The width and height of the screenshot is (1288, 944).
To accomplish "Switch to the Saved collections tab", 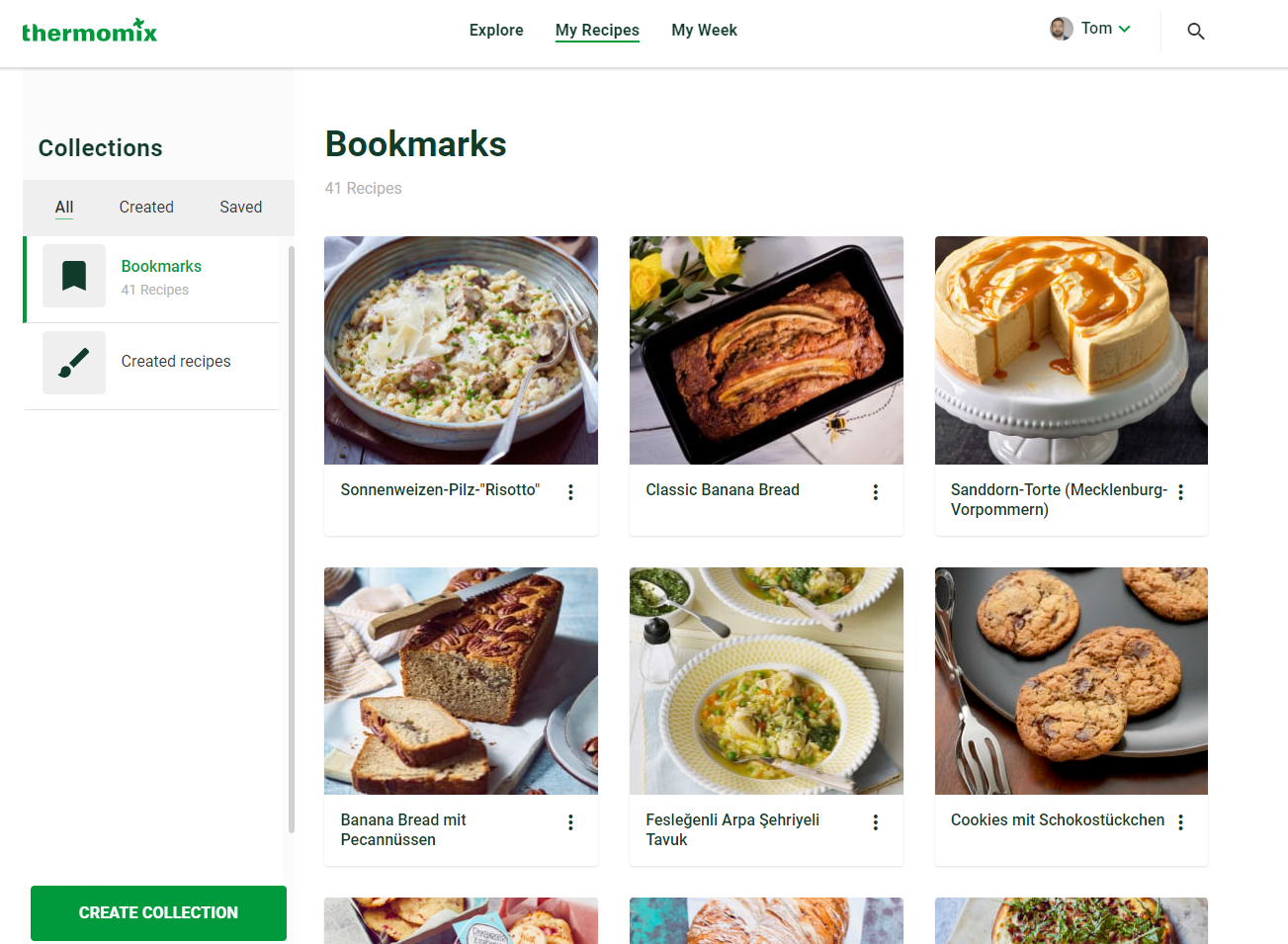I will click(x=240, y=207).
